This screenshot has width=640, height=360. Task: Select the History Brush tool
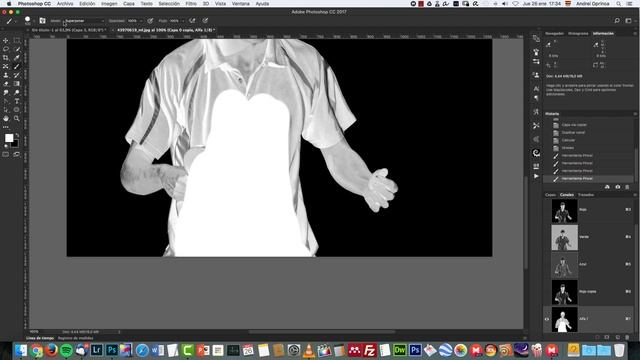click(x=17, y=75)
